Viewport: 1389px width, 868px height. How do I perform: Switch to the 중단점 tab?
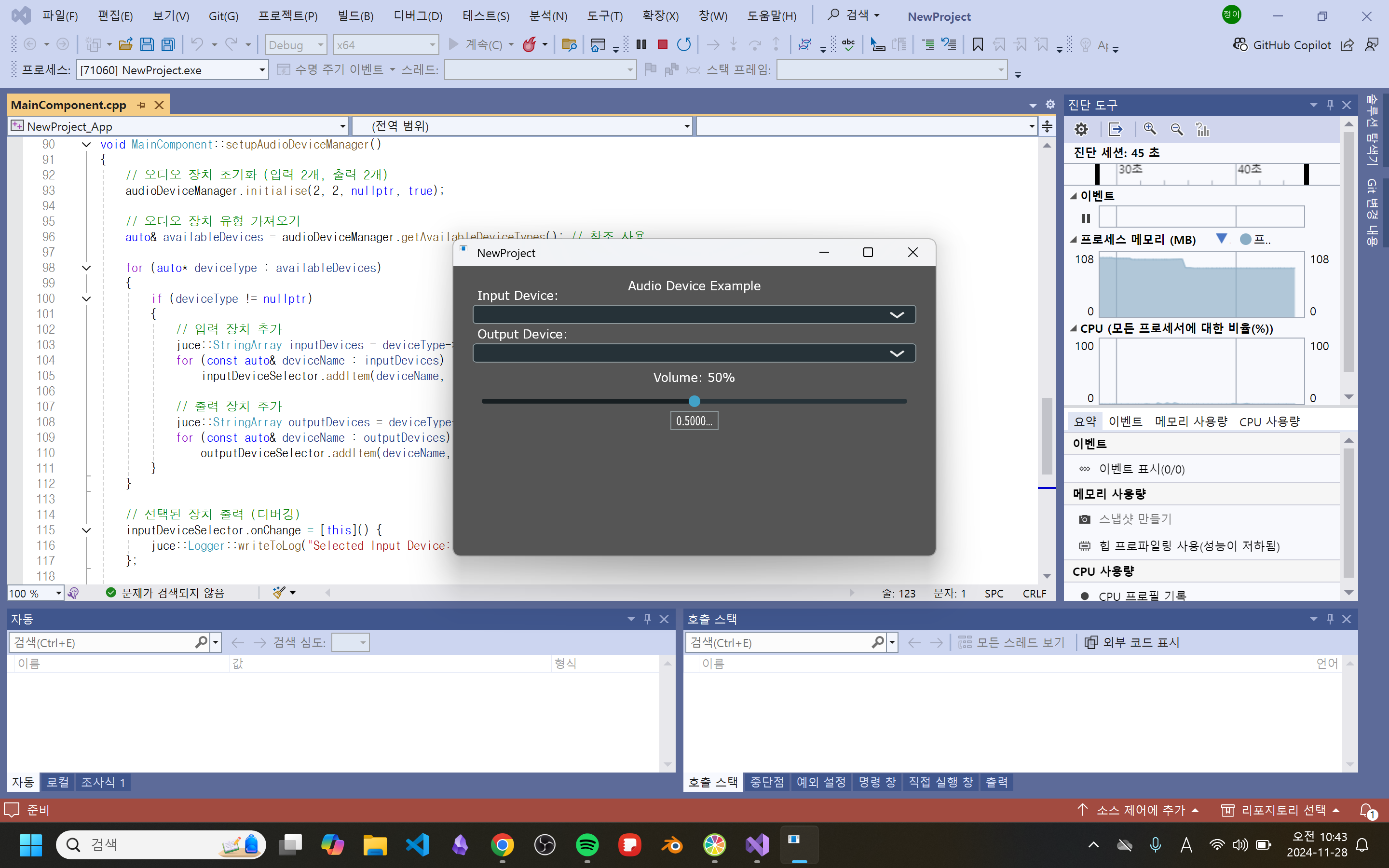click(x=766, y=782)
